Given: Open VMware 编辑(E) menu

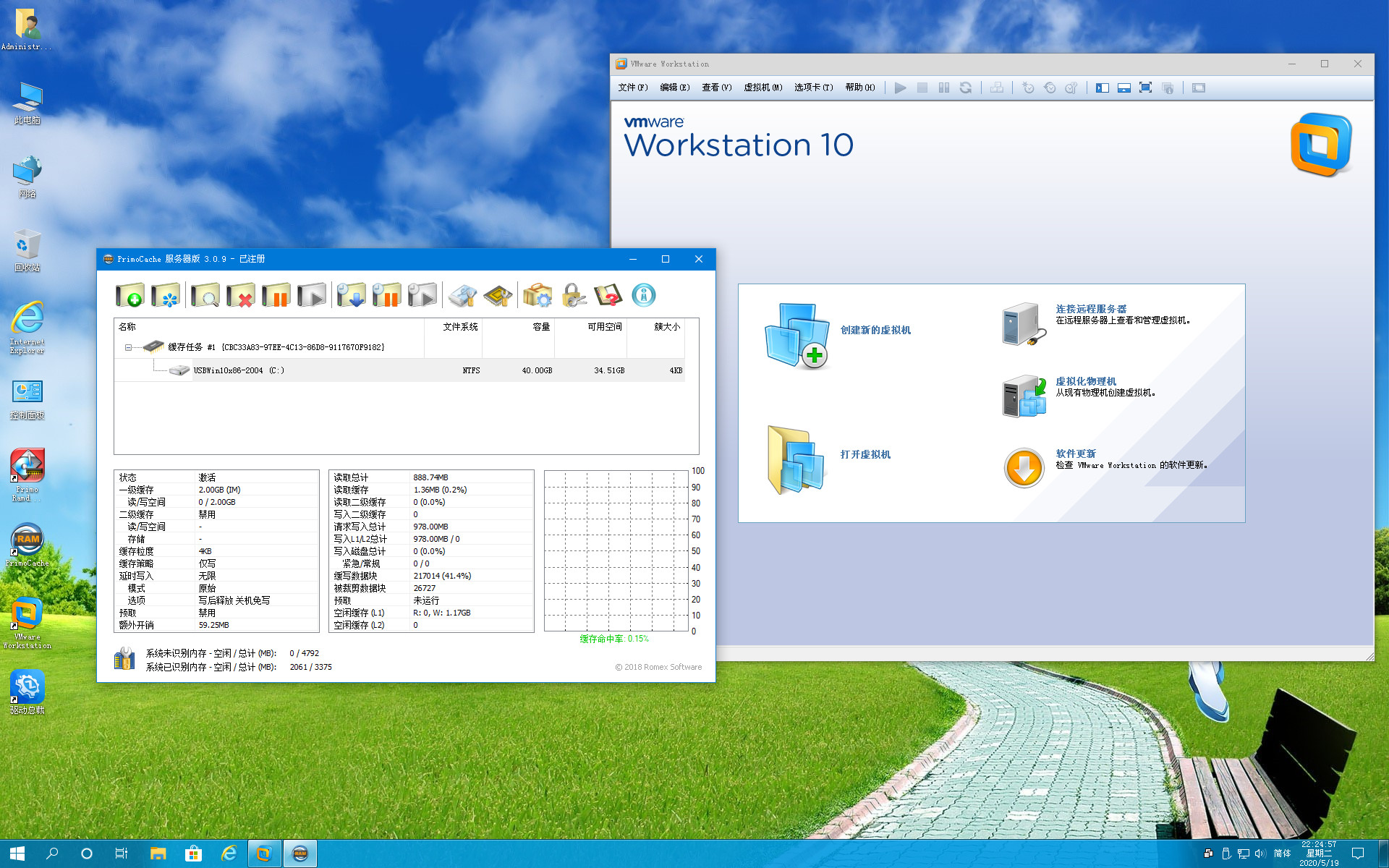Looking at the screenshot, I should 675,88.
